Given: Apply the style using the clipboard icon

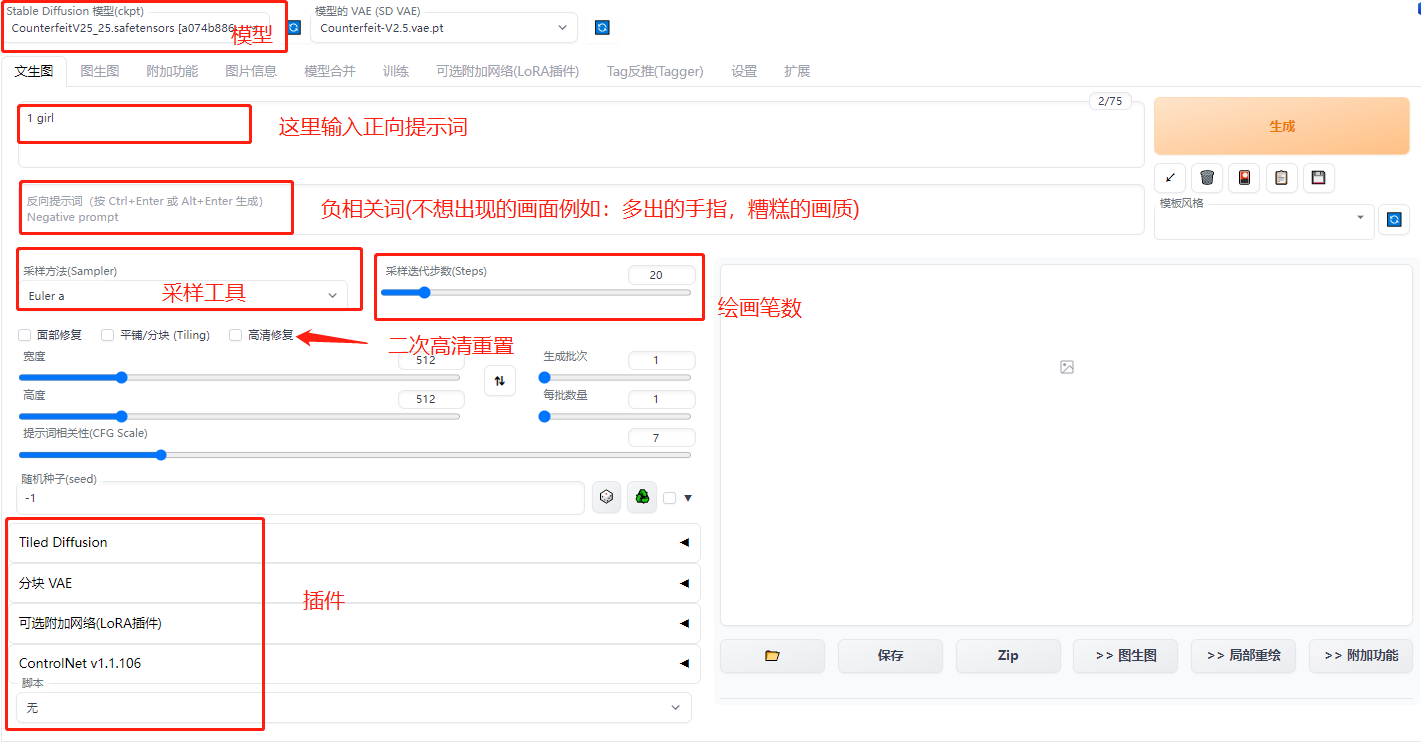Looking at the screenshot, I should [x=1281, y=178].
